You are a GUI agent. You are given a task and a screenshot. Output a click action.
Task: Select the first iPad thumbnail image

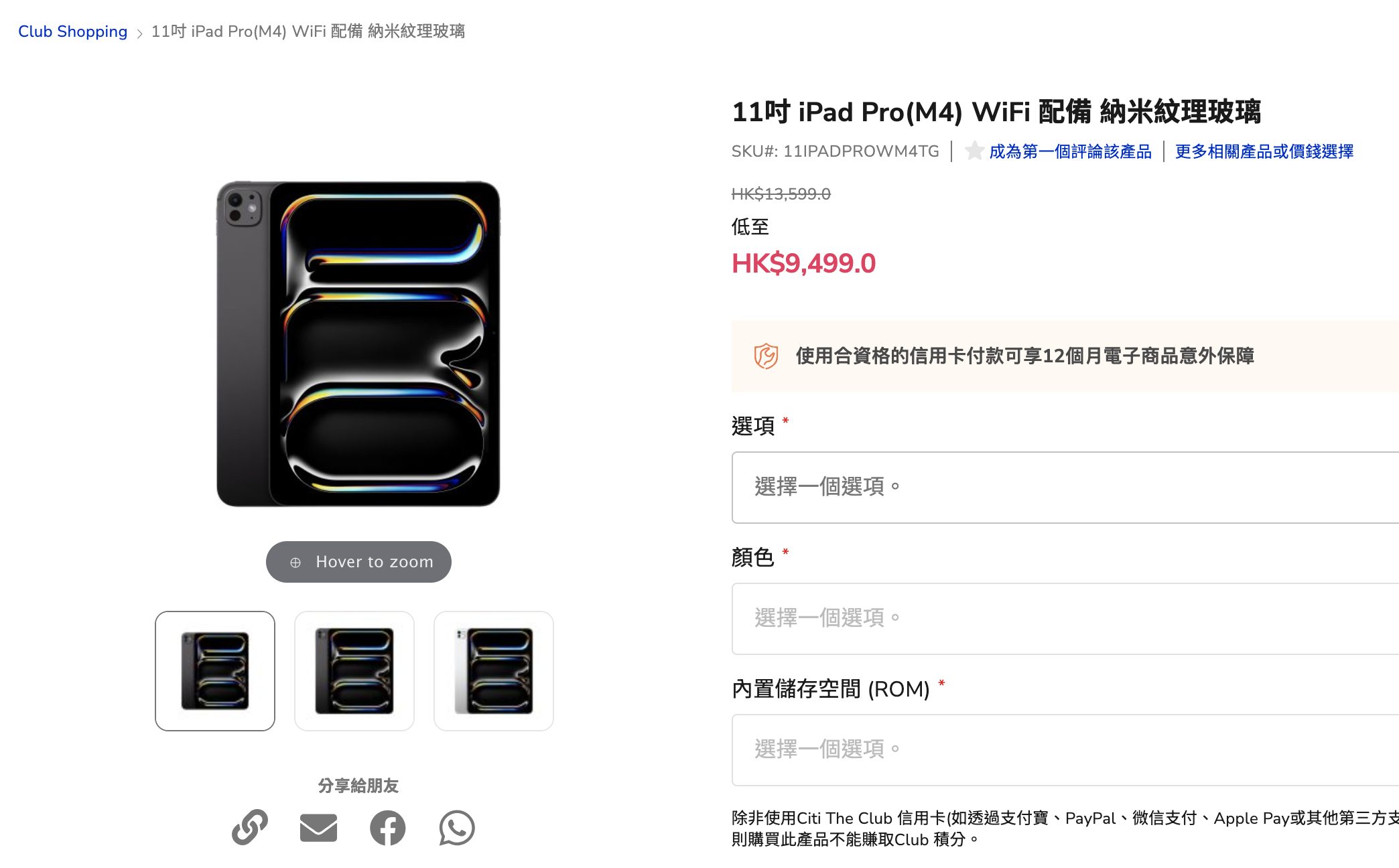tap(215, 671)
